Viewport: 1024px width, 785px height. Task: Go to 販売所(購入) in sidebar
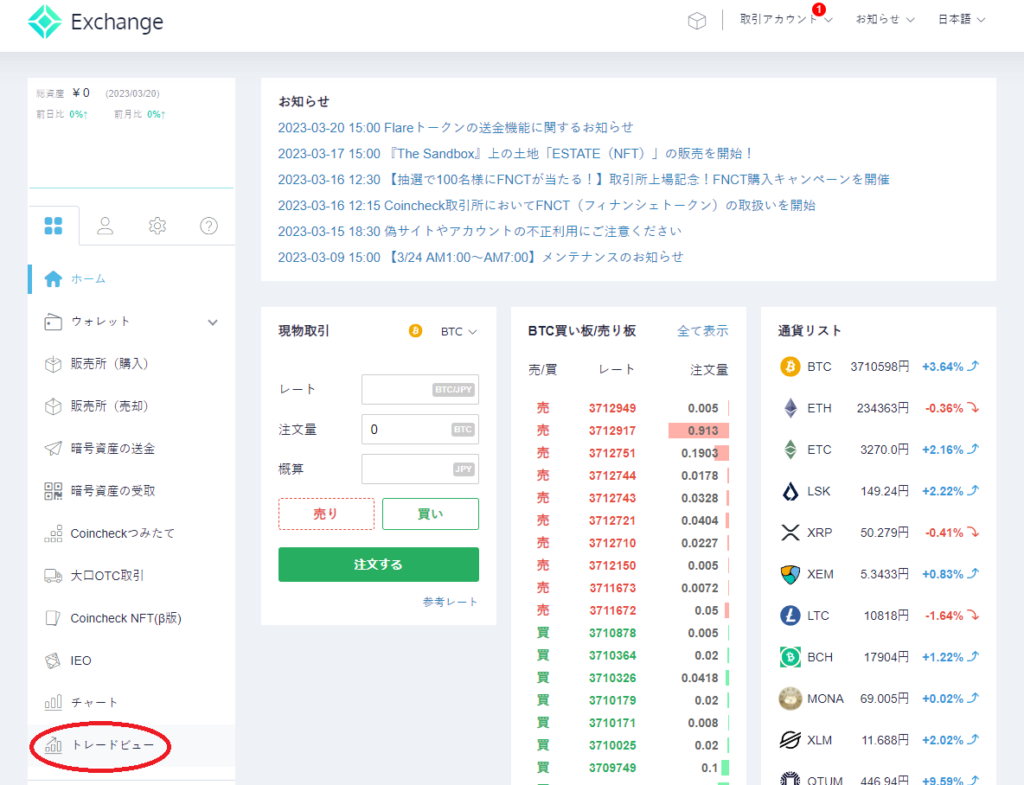point(109,364)
